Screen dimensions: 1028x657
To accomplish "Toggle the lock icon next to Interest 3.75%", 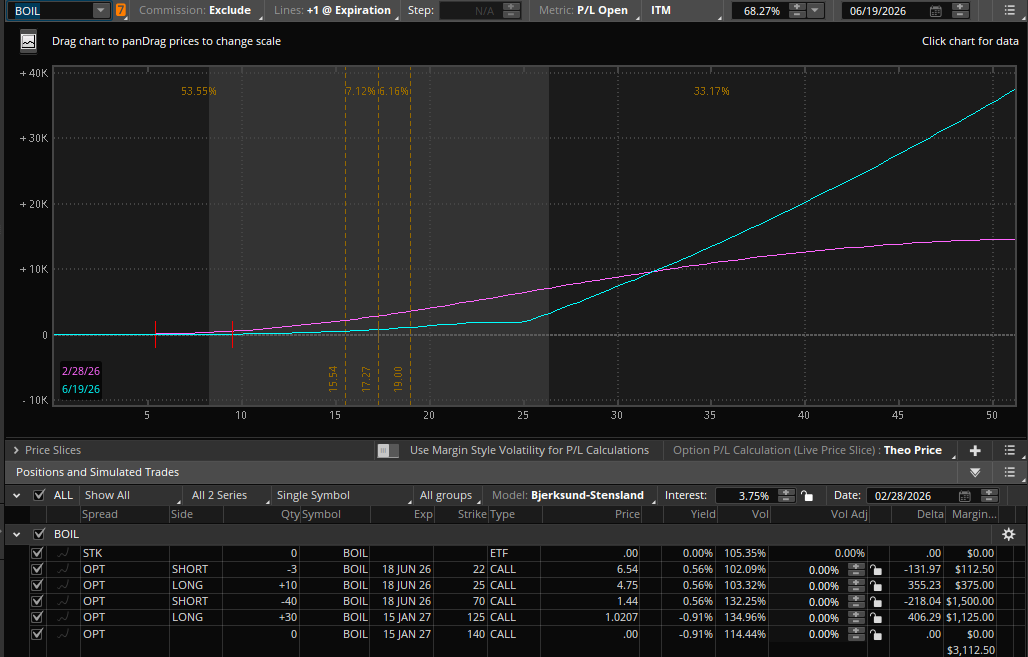I will click(807, 496).
